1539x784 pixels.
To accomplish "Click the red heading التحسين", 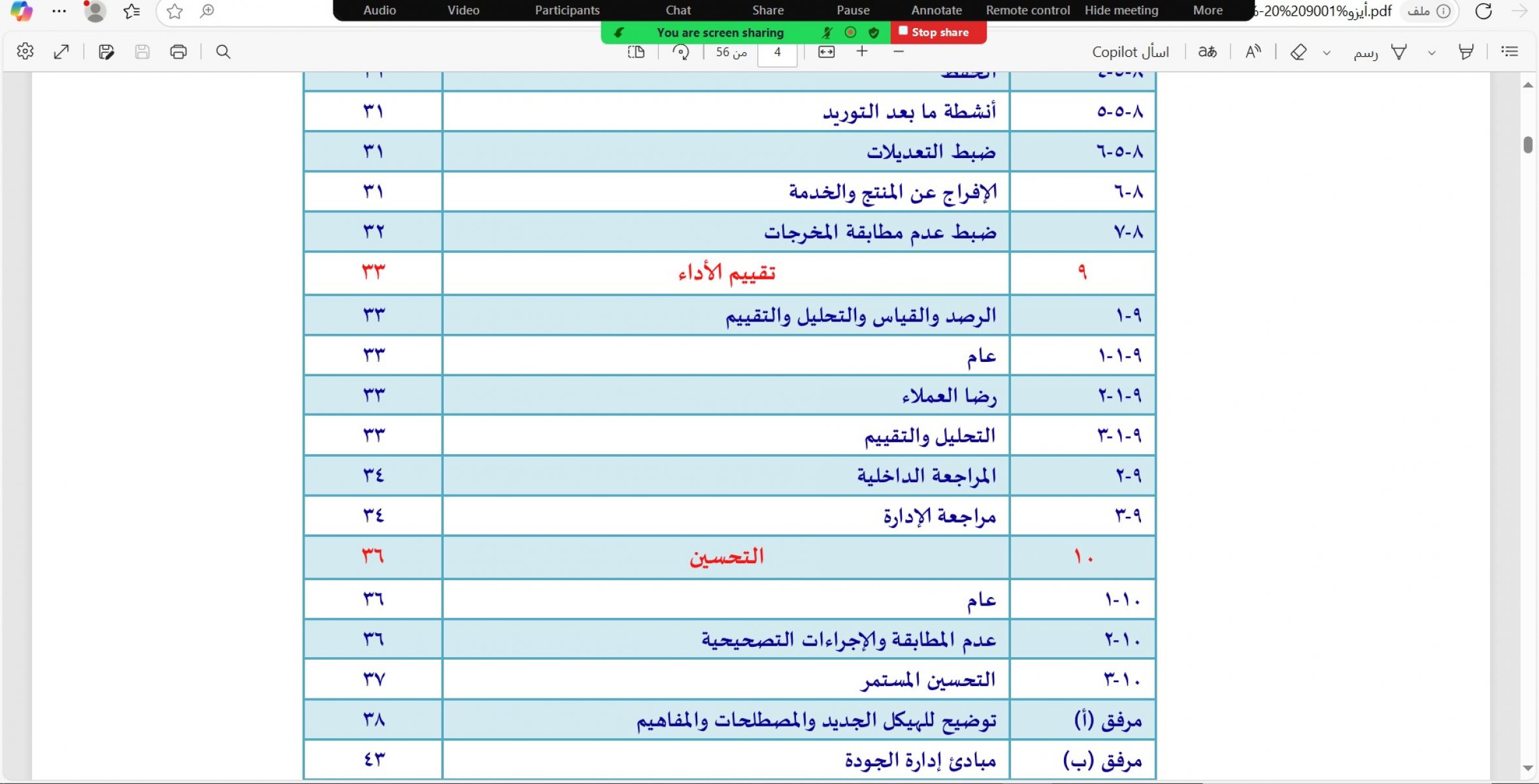I will click(727, 557).
